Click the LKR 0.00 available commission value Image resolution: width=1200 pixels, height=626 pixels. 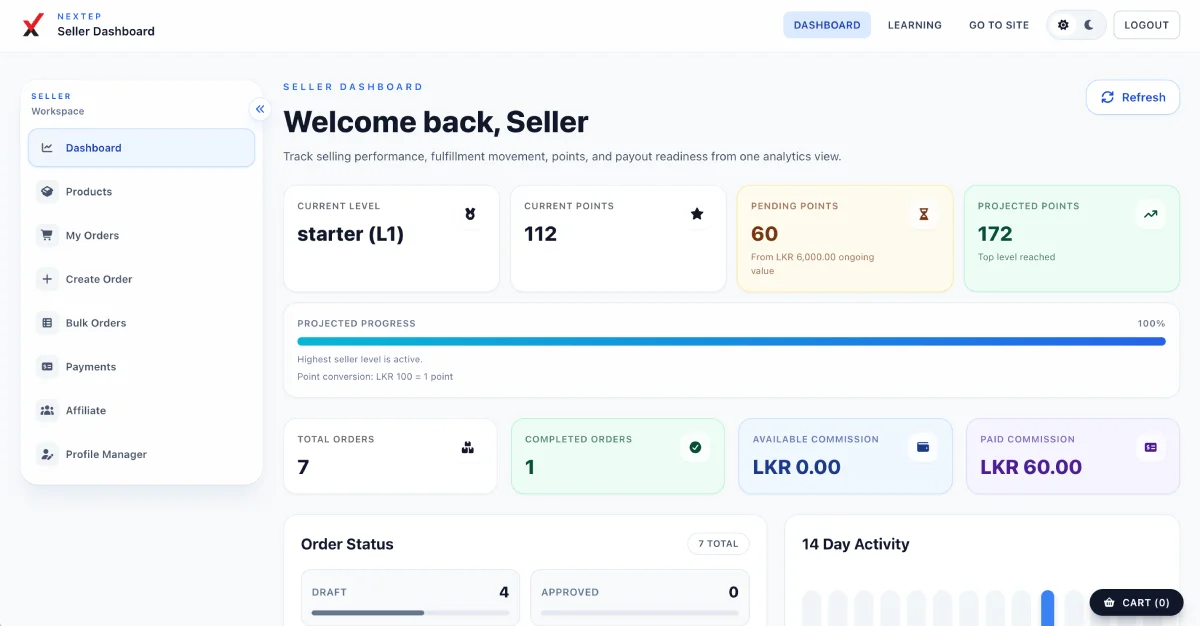coord(797,467)
